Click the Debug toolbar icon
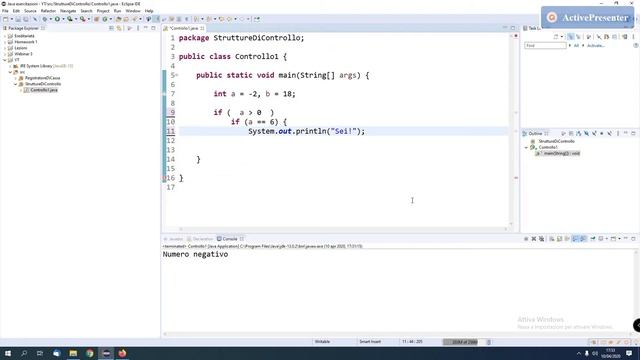This screenshot has width=640, height=360. click(x=44, y=19)
